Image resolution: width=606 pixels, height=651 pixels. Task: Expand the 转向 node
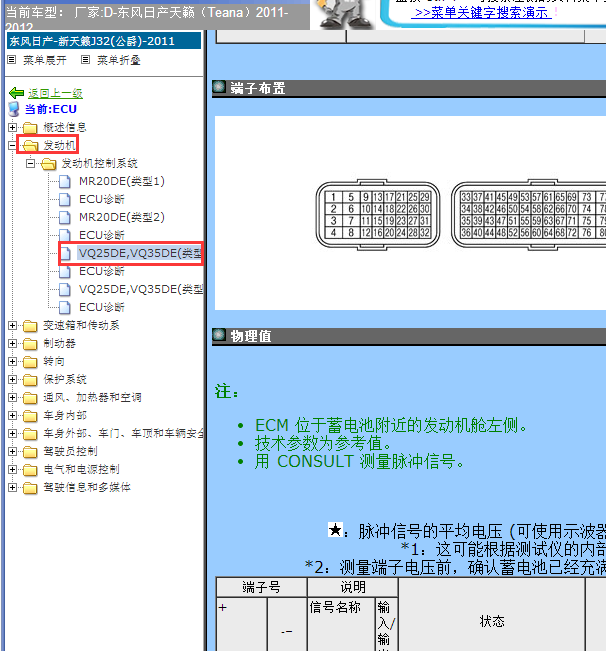pyautogui.click(x=12, y=361)
